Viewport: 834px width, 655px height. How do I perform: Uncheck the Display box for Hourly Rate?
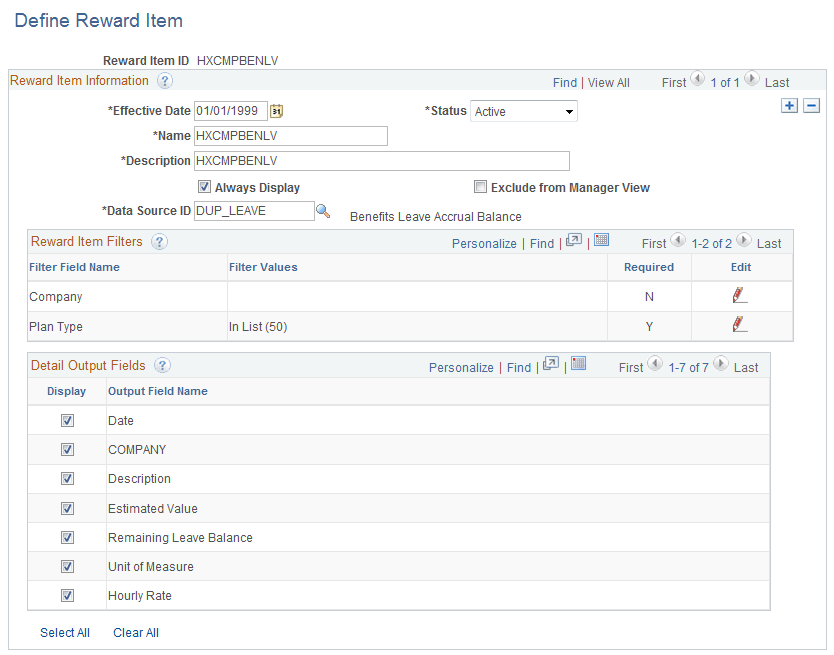[66, 595]
